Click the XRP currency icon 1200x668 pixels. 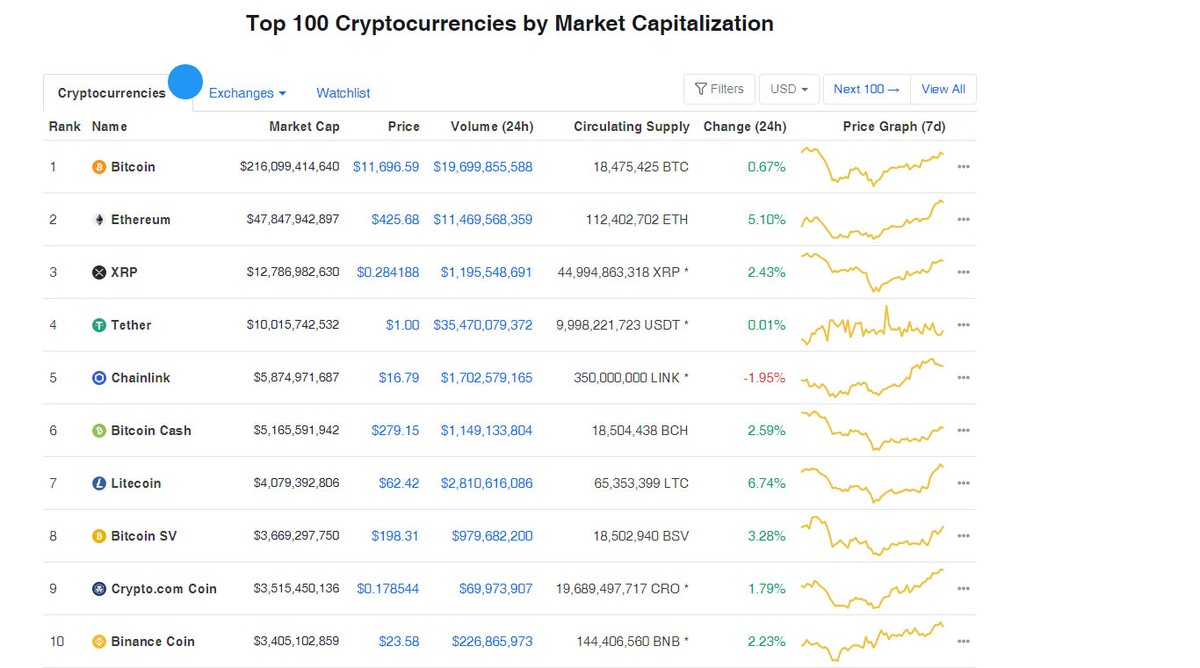[98, 272]
